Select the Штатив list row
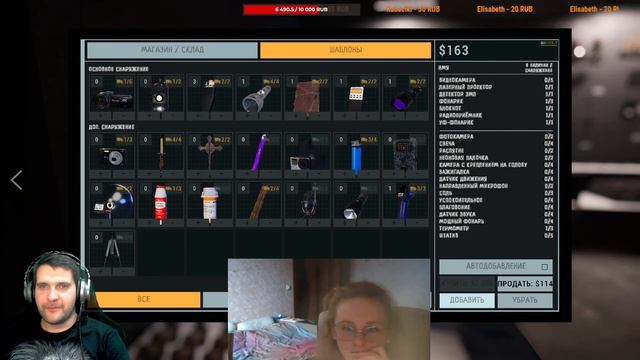The width and height of the screenshot is (640, 360). click(496, 236)
